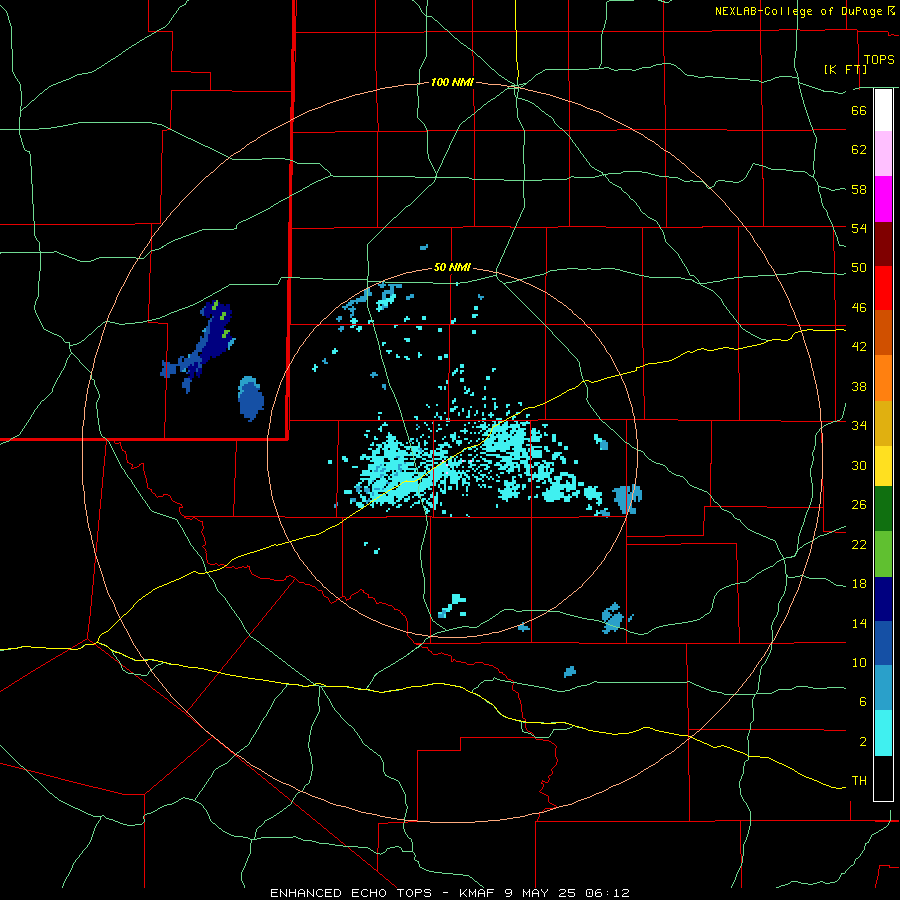Click the TOPS legend title
Screen dimensions: 900x900
point(879,59)
